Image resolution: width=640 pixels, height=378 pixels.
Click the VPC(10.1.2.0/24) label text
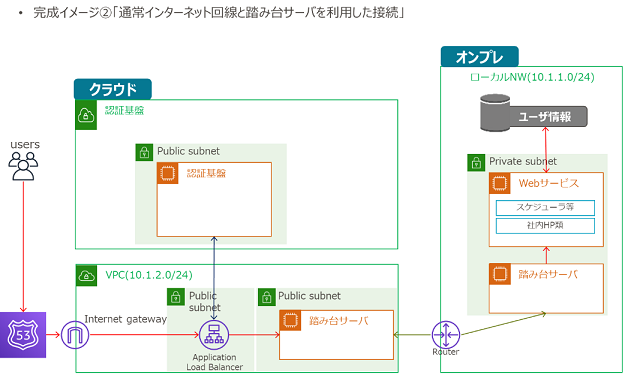tap(149, 275)
